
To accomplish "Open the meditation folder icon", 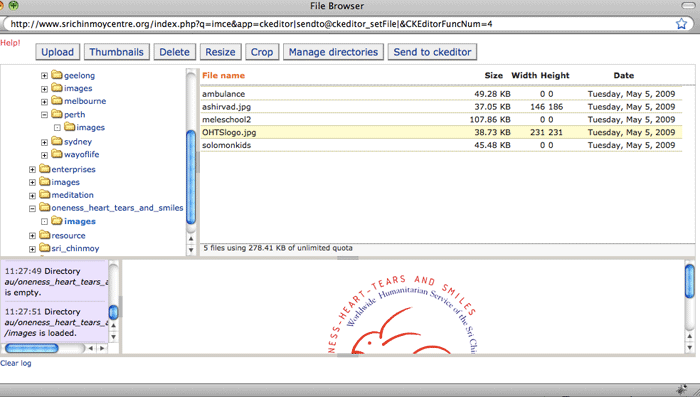I will [x=45, y=194].
